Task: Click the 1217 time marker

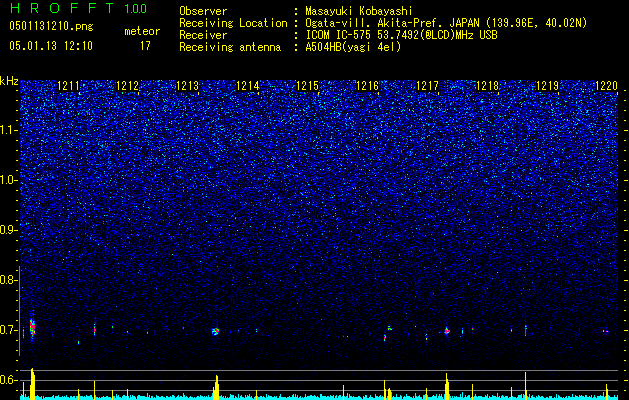Action: 427,85
